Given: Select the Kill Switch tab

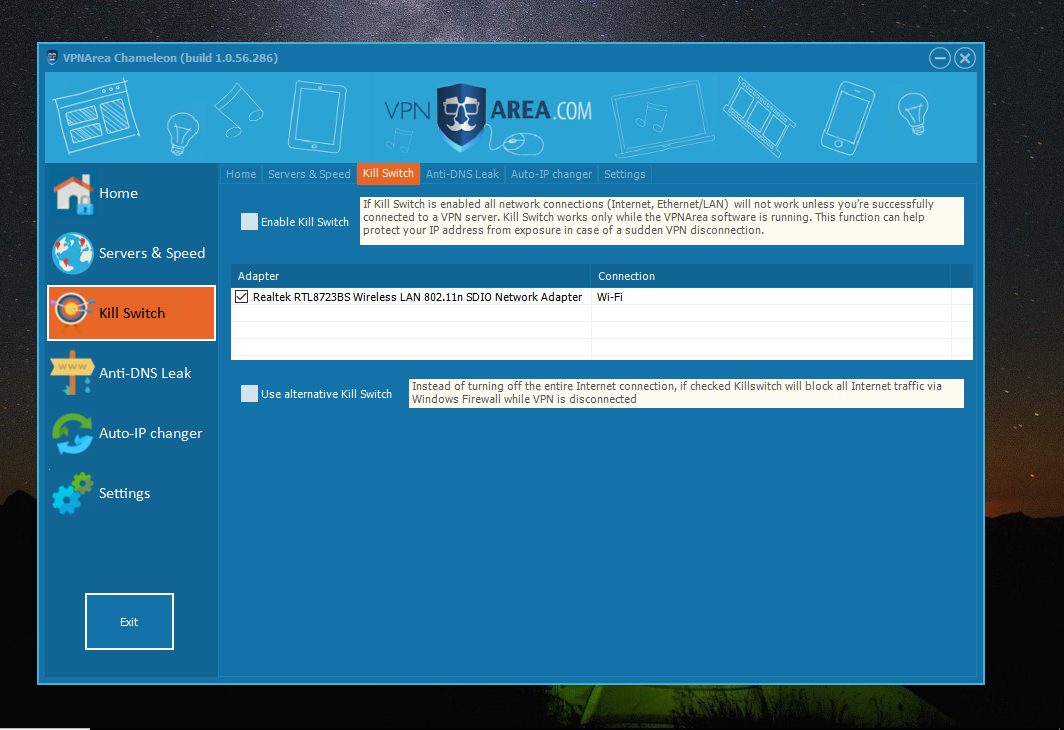Looking at the screenshot, I should [x=388, y=174].
